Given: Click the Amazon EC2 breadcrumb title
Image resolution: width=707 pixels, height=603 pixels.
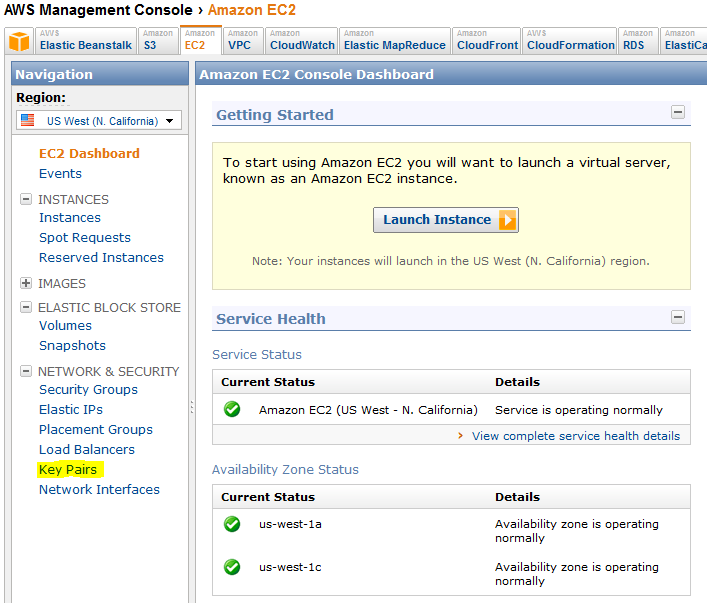Looking at the screenshot, I should pyautogui.click(x=252, y=10).
